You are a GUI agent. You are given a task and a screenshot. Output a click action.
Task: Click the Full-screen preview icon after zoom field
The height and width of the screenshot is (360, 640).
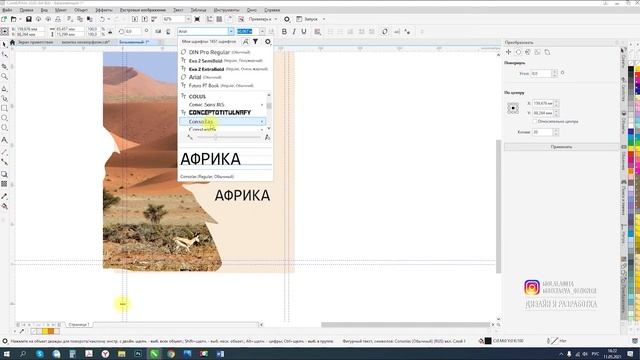coord(198,19)
